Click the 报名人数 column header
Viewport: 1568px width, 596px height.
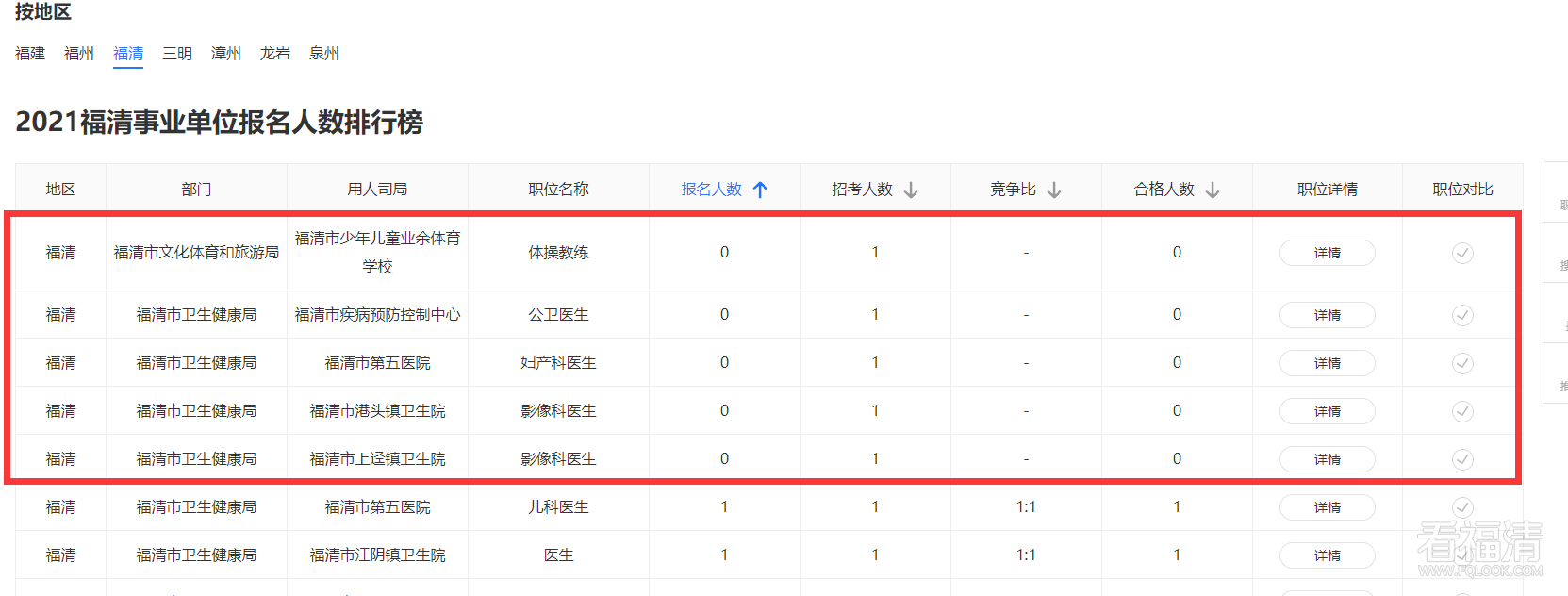click(x=711, y=190)
